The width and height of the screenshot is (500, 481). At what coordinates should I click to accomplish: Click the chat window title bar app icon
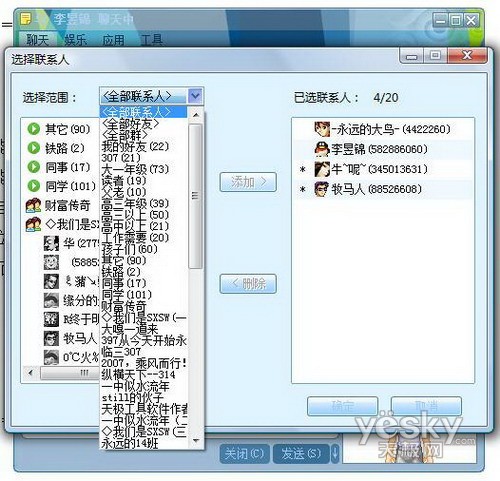click(25, 19)
